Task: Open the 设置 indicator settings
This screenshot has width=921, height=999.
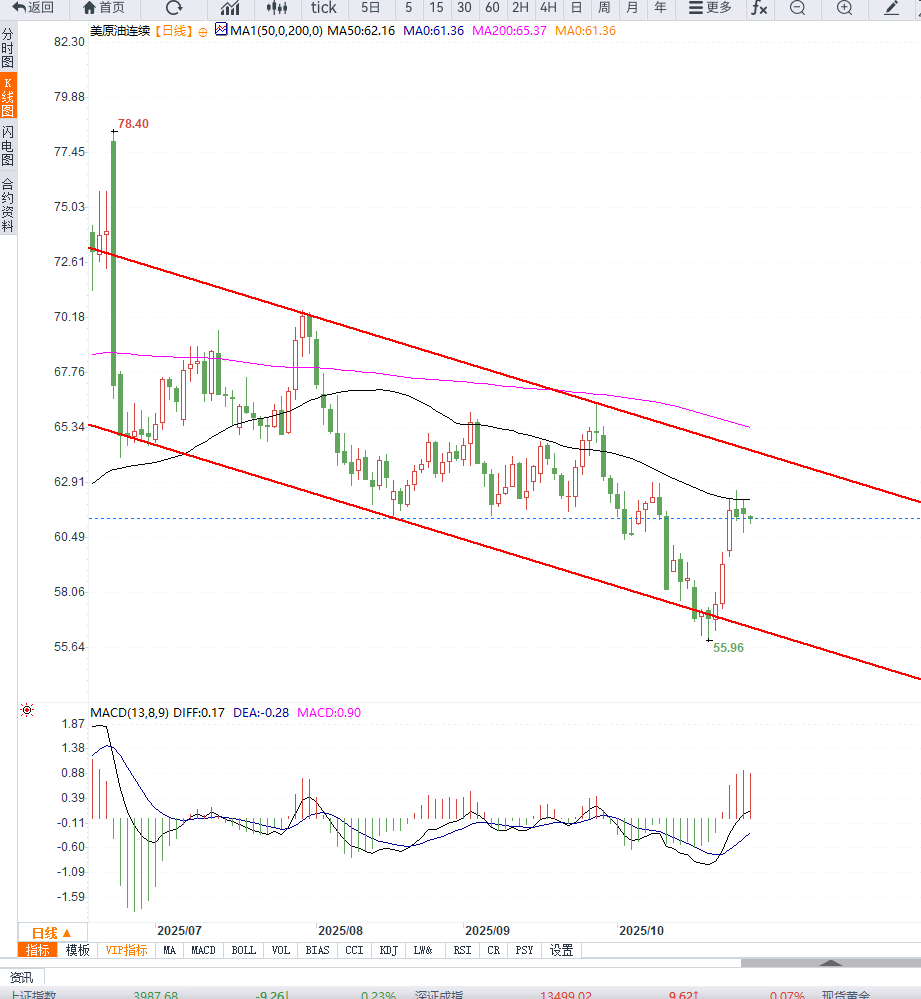Action: tap(561, 950)
